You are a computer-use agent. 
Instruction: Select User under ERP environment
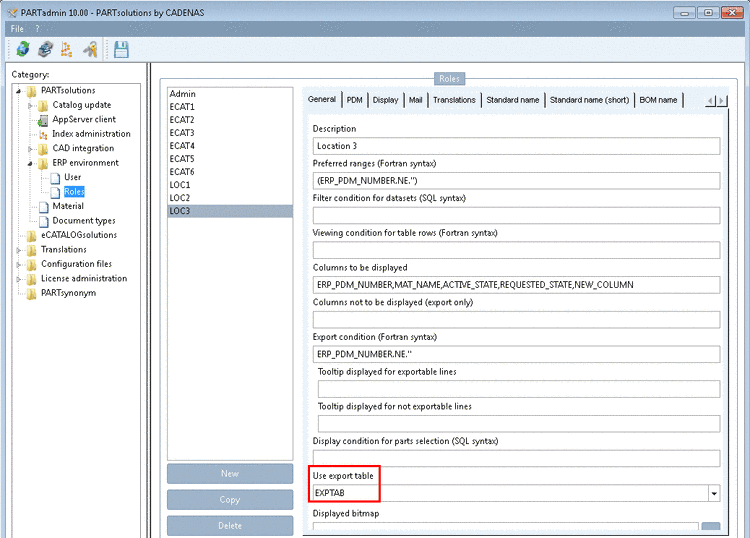tap(73, 177)
